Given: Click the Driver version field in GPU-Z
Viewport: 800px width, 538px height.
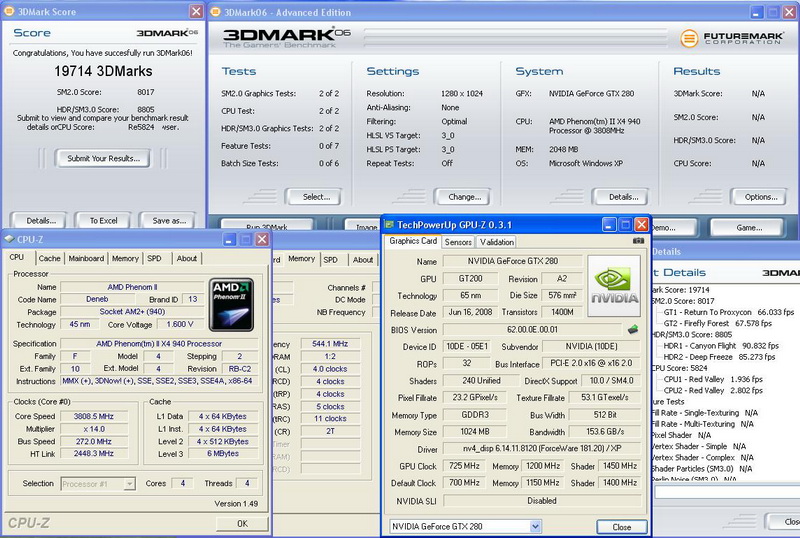Looking at the screenshot, I should (x=541, y=449).
